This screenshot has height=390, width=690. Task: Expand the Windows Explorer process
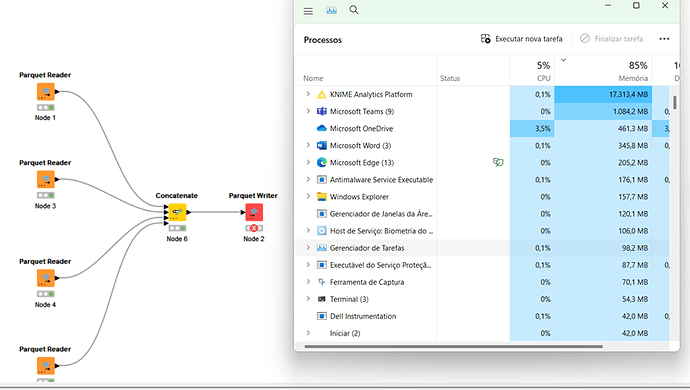tap(308, 196)
